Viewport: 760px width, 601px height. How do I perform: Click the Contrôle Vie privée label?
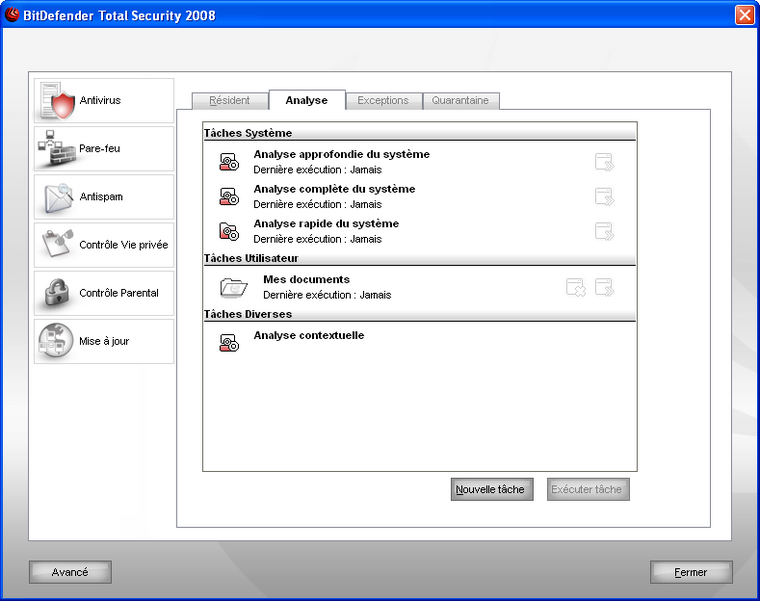click(124, 245)
